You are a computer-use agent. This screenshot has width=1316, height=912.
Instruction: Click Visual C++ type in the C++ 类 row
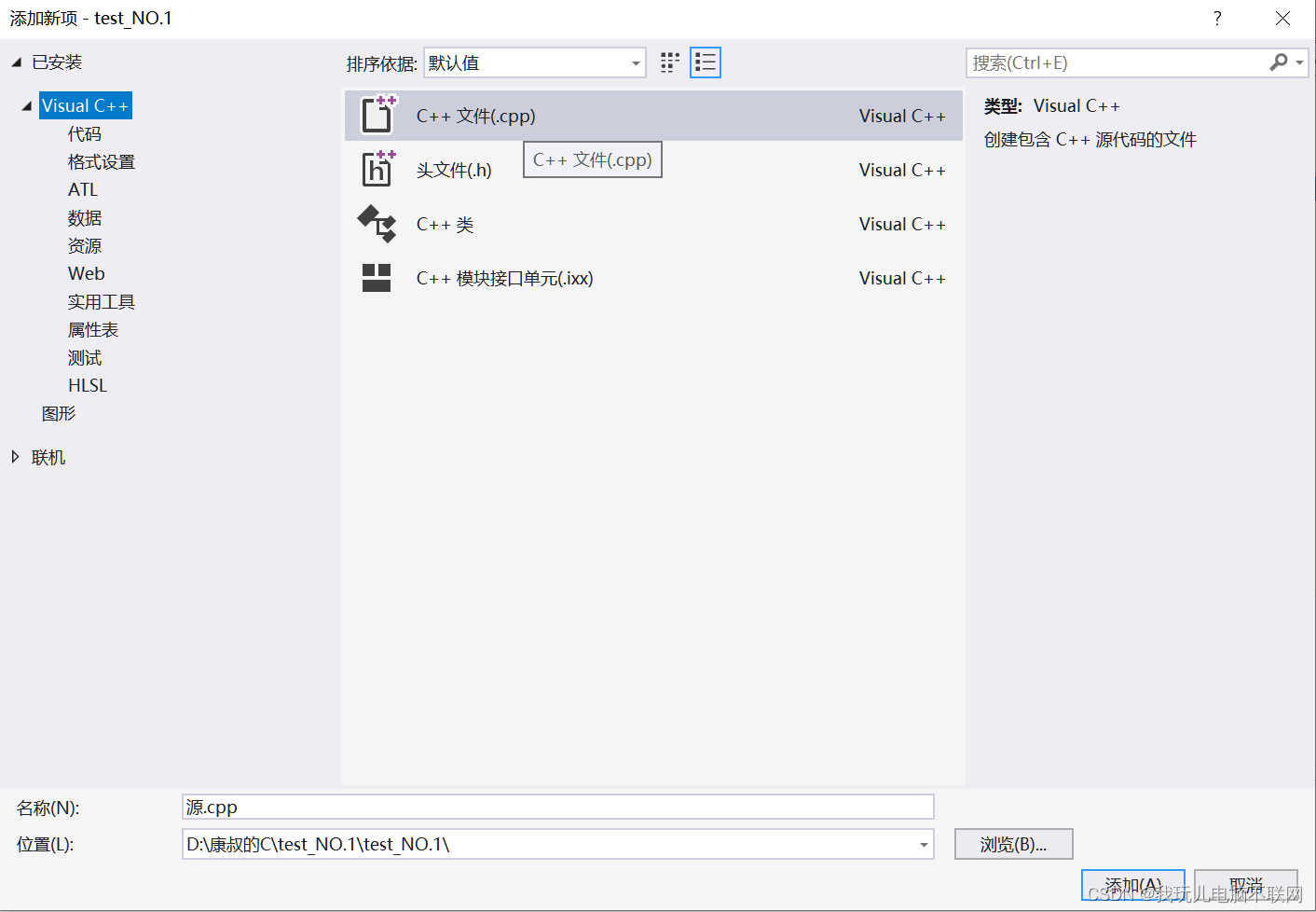902,224
